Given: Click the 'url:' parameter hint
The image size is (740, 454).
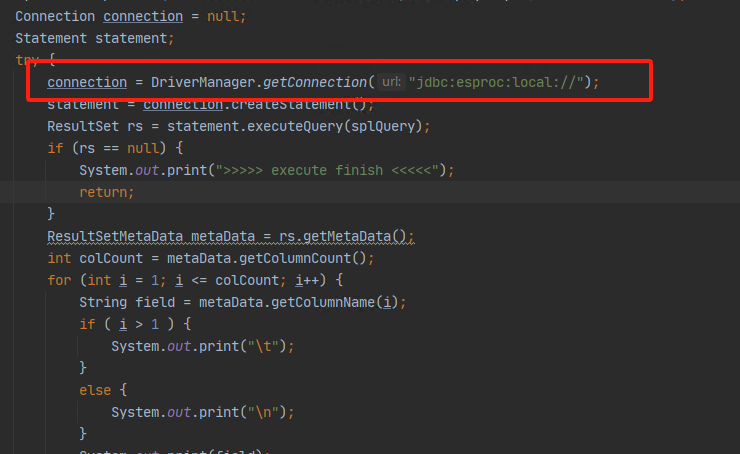Looking at the screenshot, I should [x=391, y=82].
